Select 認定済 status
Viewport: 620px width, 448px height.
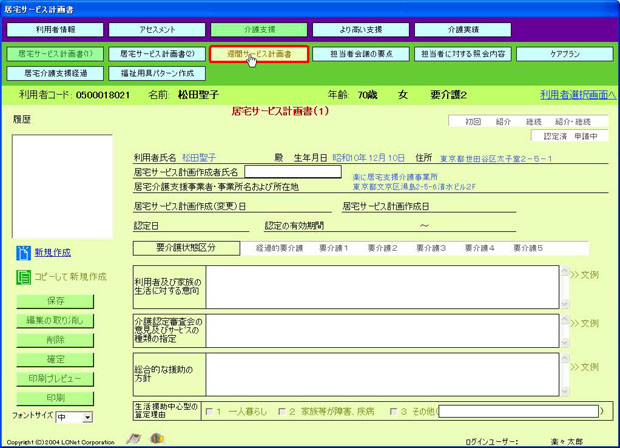[x=555, y=136]
